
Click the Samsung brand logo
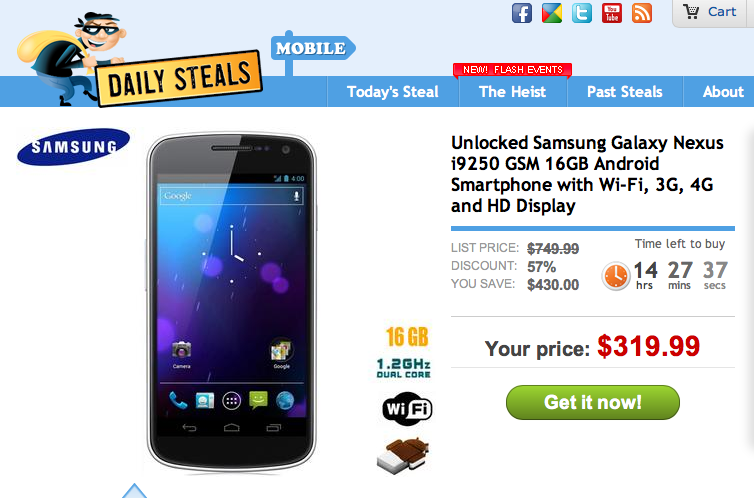click(73, 147)
